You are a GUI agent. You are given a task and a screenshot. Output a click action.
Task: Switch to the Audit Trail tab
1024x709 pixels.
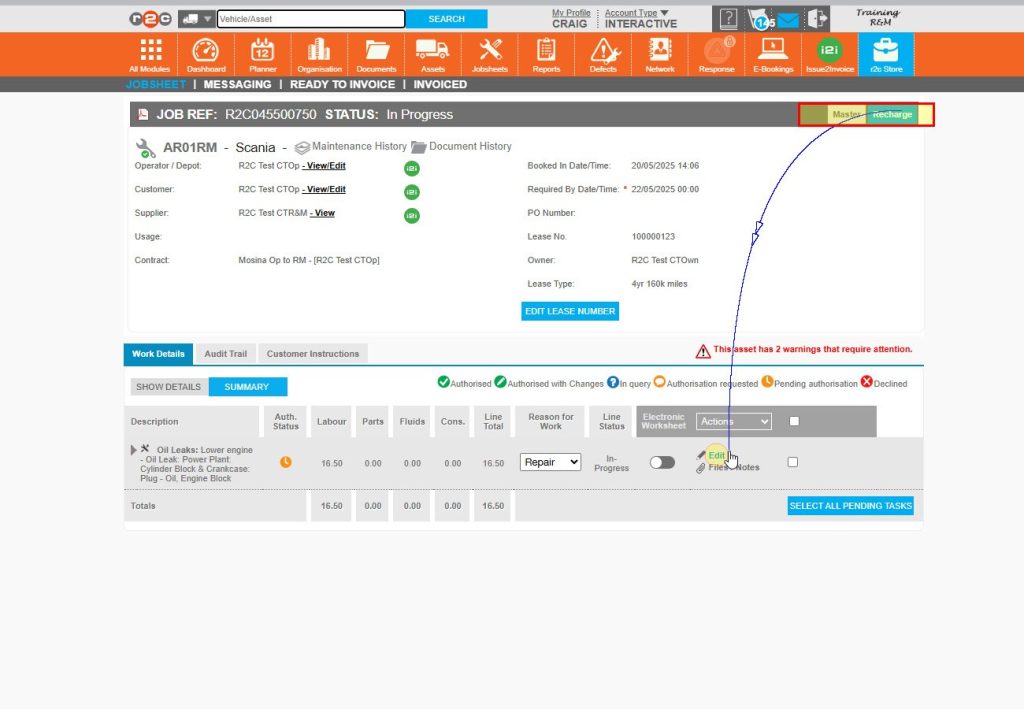pos(225,354)
